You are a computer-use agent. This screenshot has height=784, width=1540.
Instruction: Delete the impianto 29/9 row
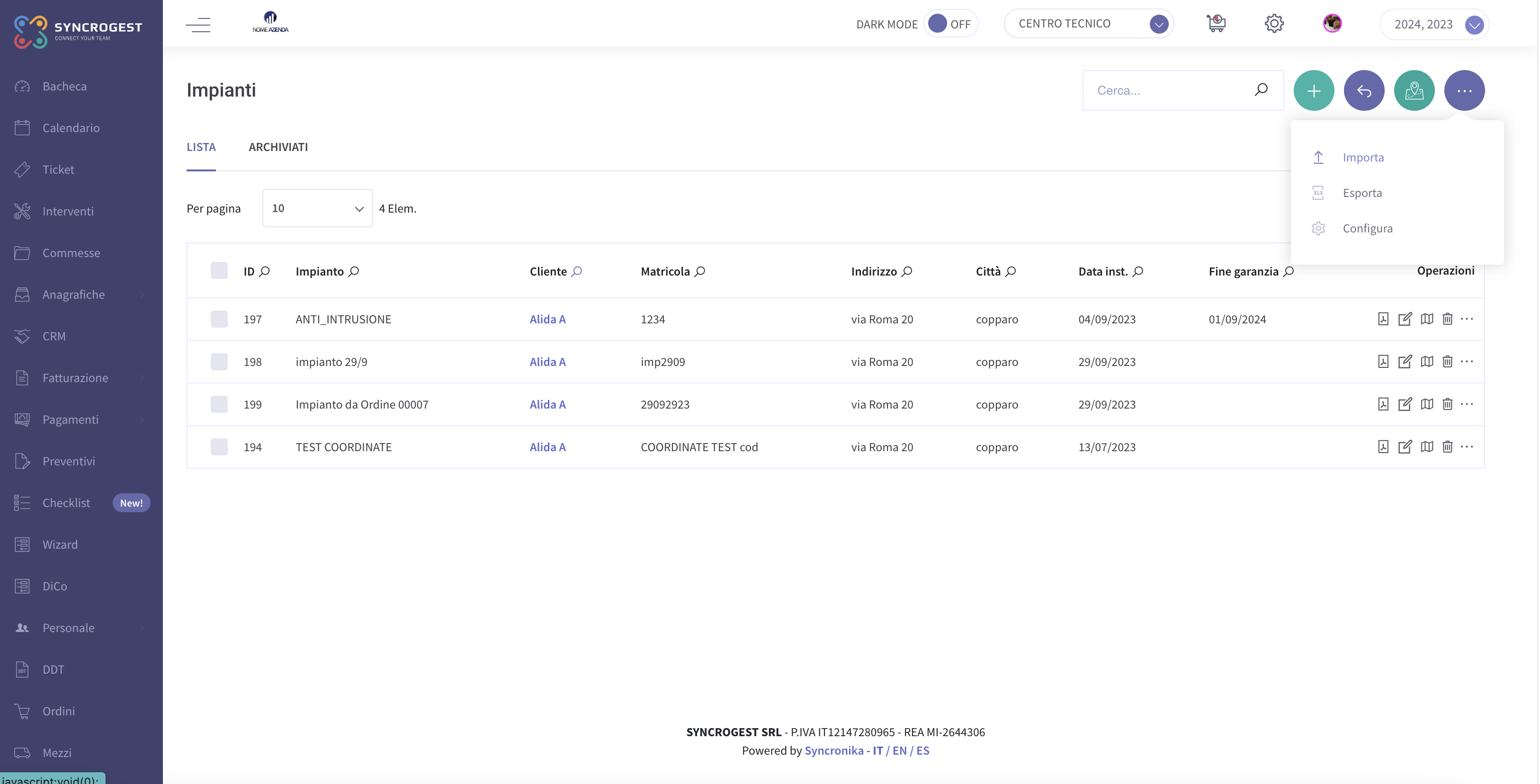tap(1447, 361)
